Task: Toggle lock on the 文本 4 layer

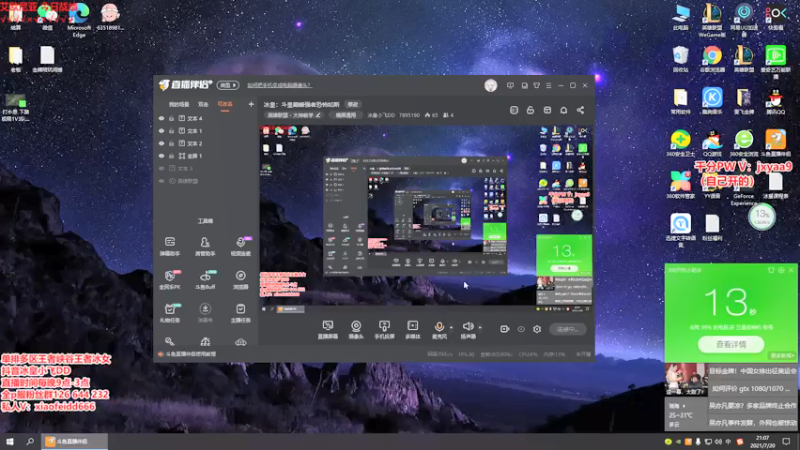Action: point(171,118)
